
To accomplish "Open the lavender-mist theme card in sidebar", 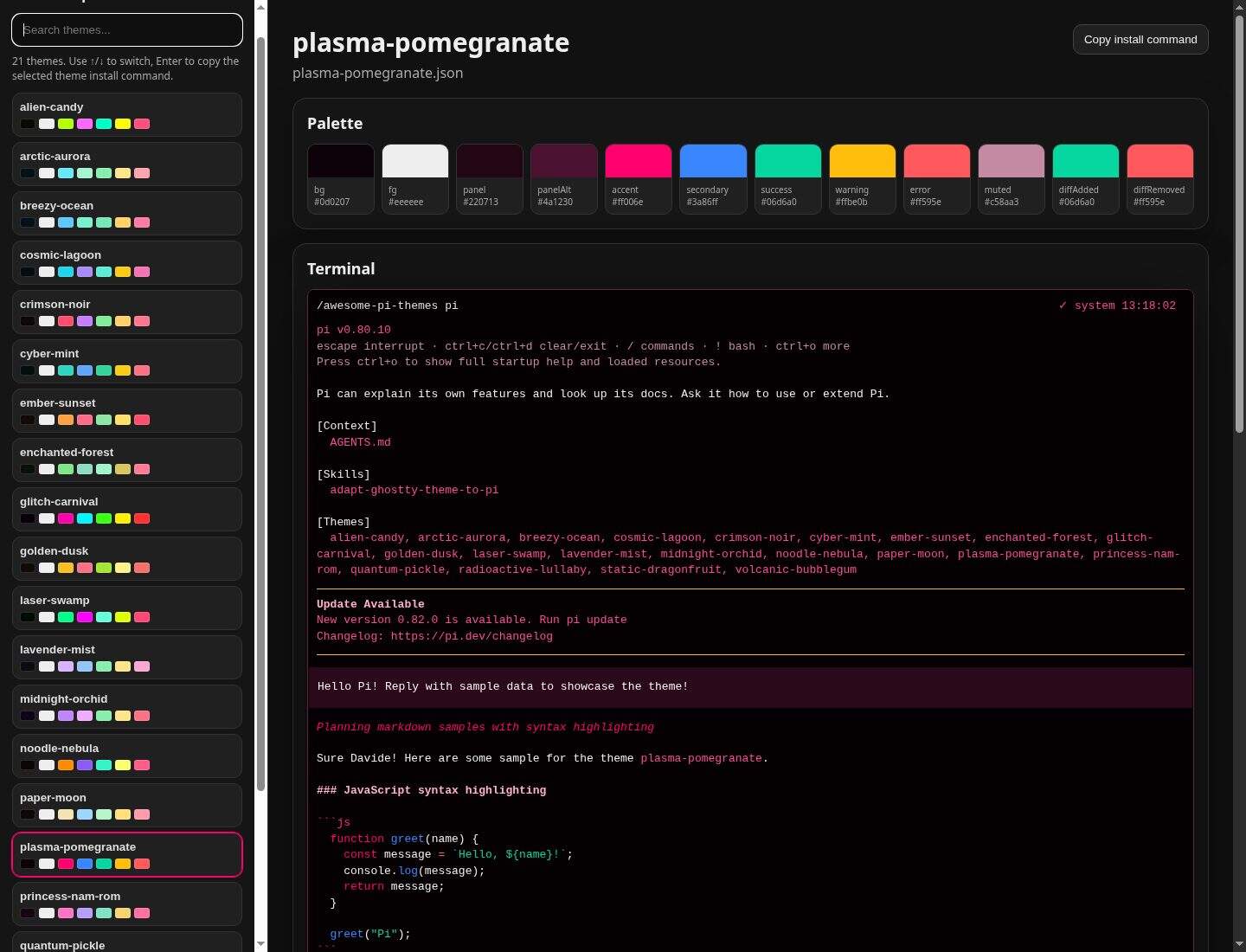I will click(x=127, y=657).
